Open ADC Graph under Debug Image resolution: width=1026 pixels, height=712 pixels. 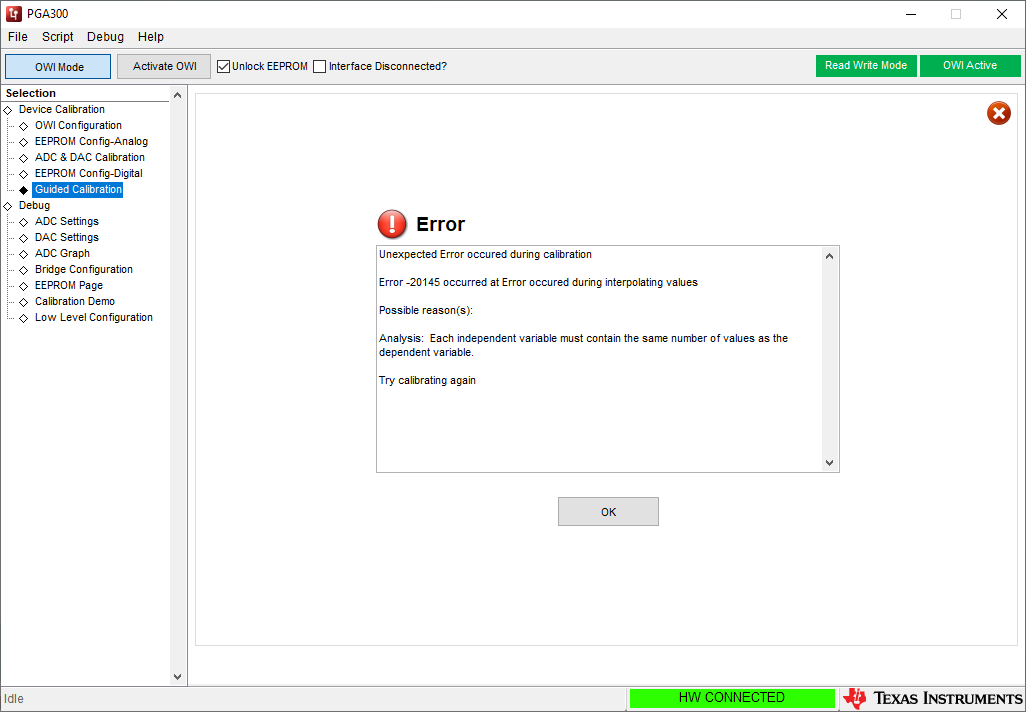(x=62, y=253)
